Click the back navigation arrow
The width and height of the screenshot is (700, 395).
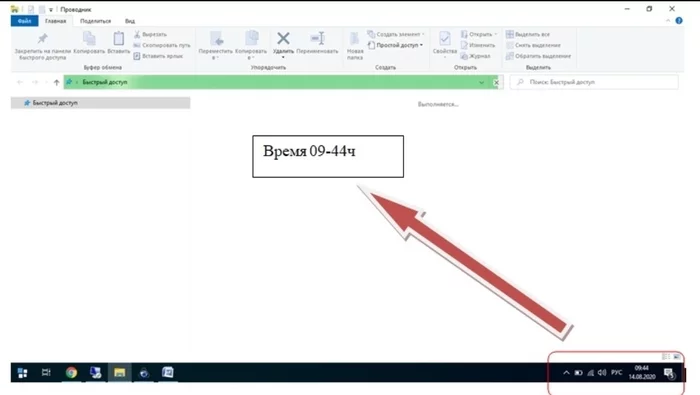click(20, 82)
